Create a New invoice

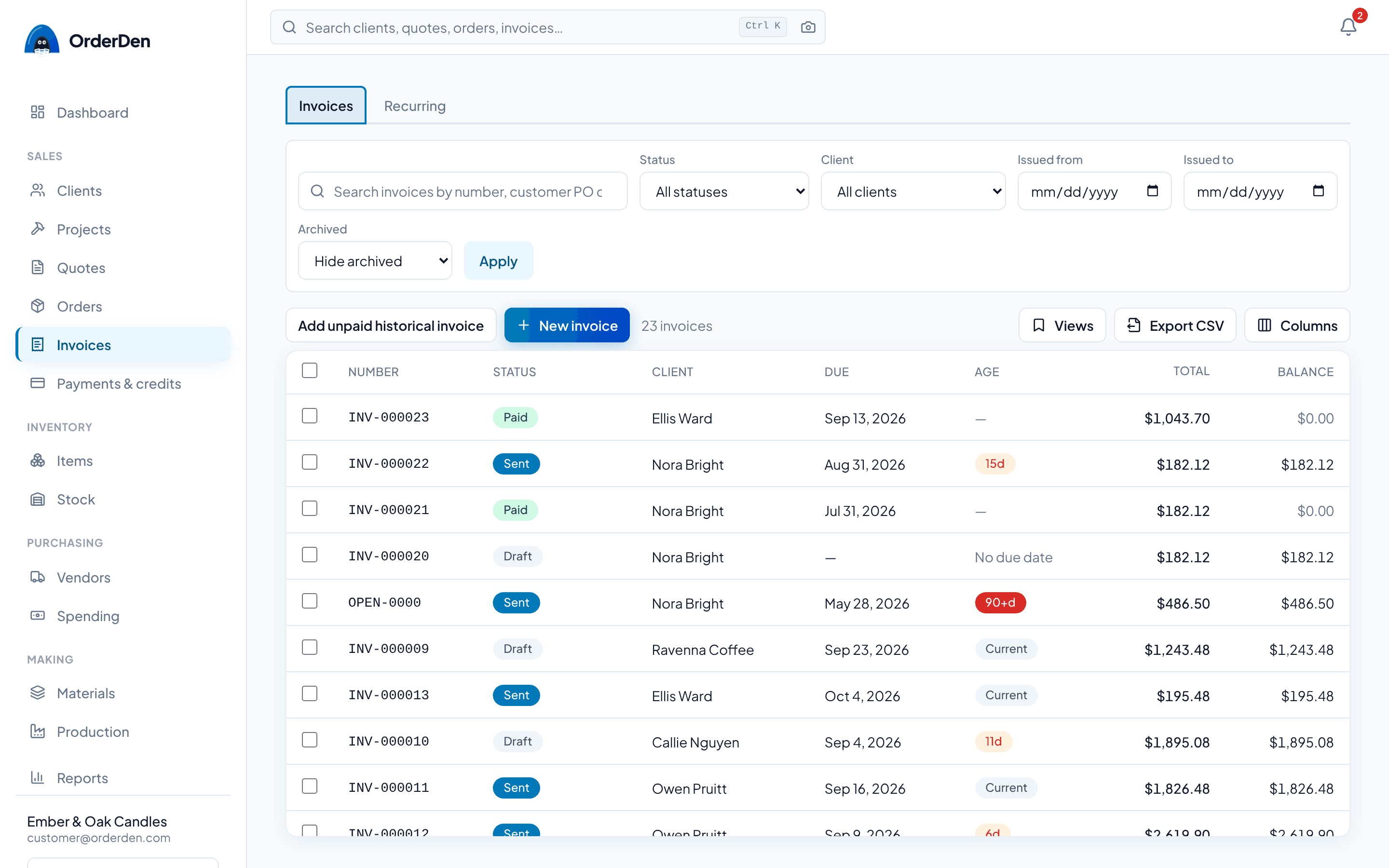[x=567, y=325]
